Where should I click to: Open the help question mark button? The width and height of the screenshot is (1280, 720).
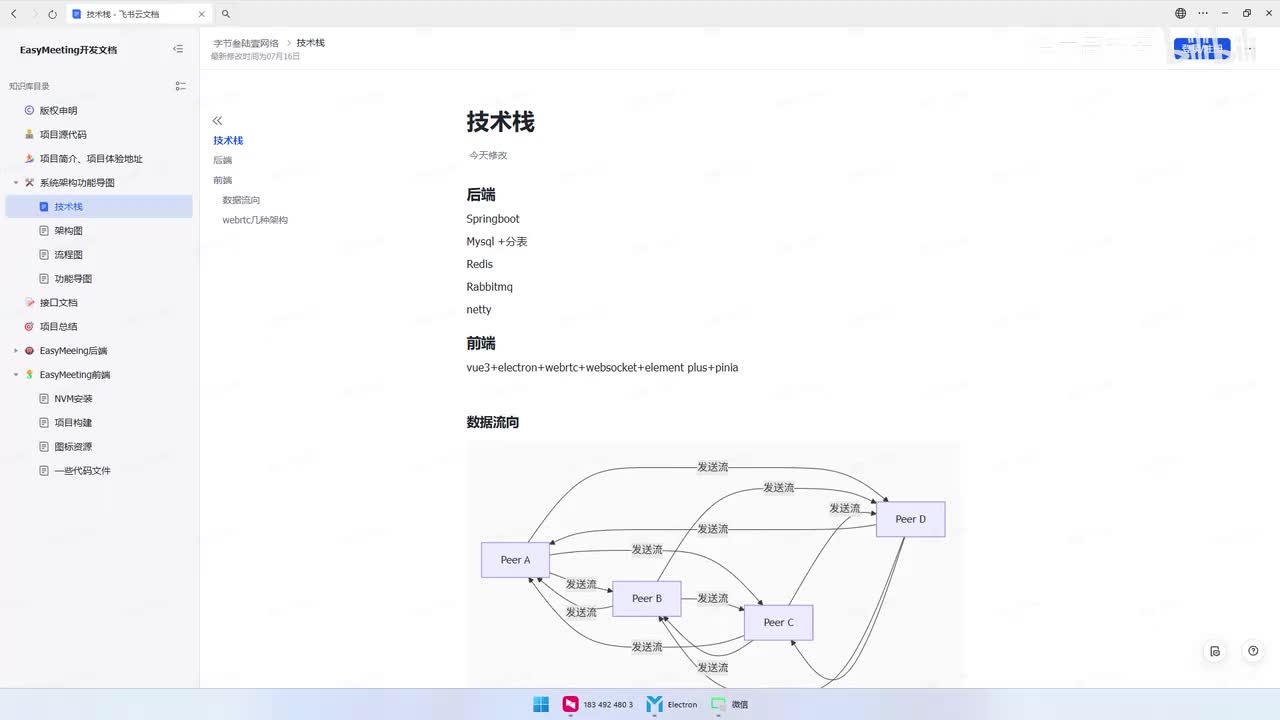click(1253, 651)
